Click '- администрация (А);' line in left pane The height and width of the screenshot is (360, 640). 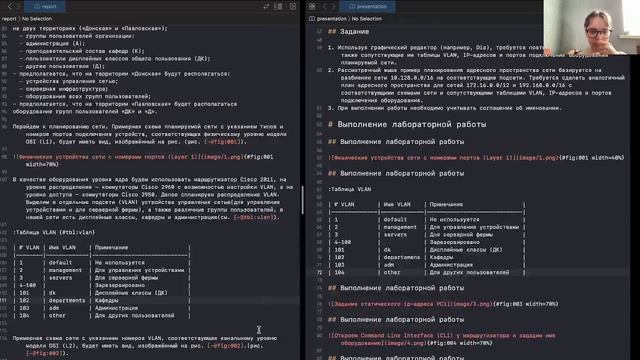coord(51,43)
